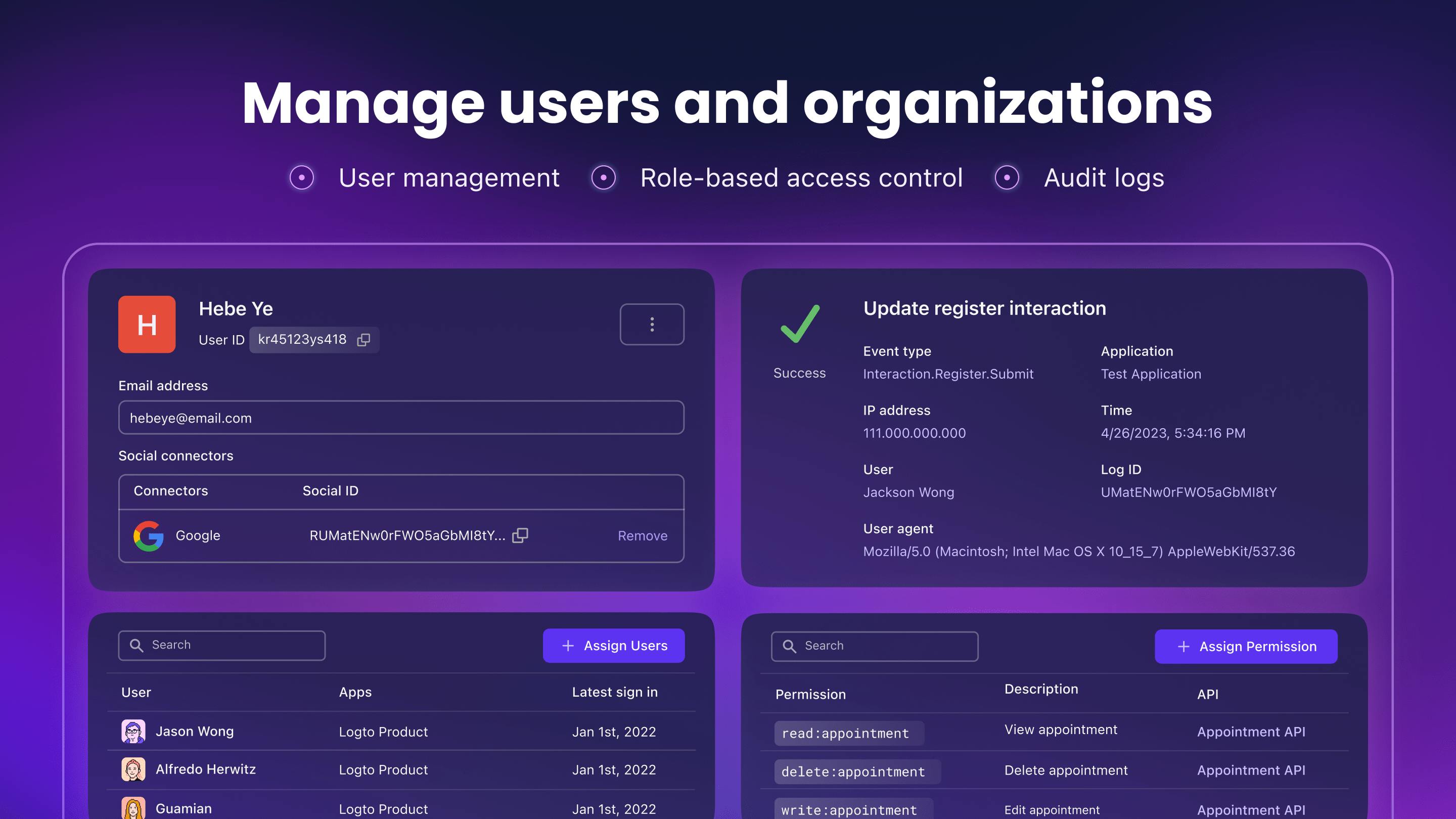
Task: Click the User management label
Action: click(449, 178)
